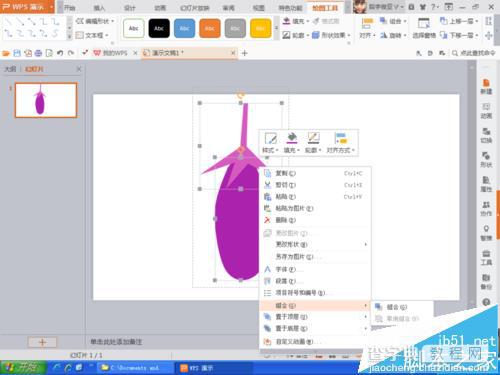The image size is (500, 375).
Task: Select Paste as Picture (粘贴为图片)
Action: click(315, 208)
